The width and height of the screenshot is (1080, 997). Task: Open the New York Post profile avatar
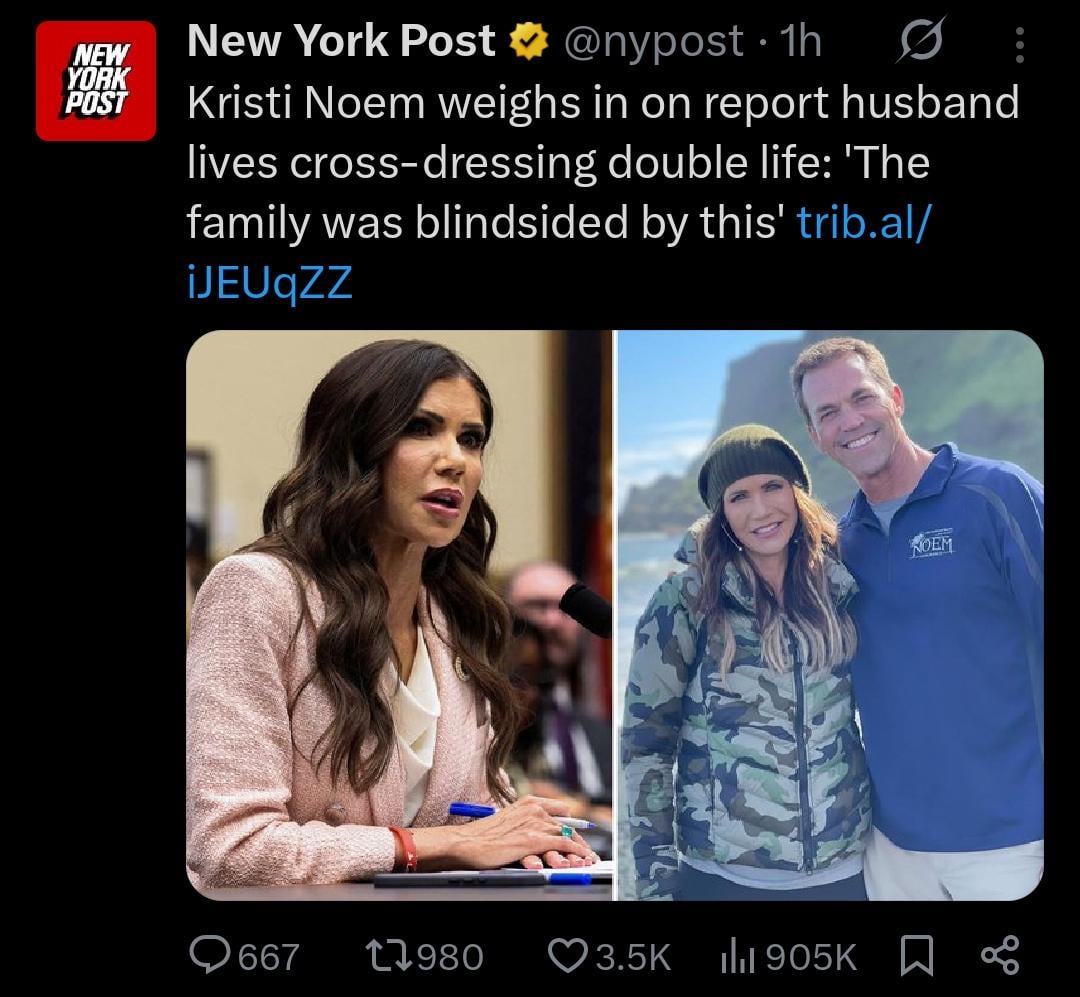click(96, 80)
